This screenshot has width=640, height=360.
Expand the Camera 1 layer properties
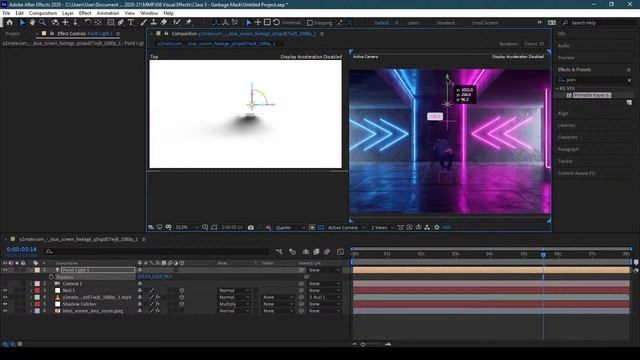coord(31,283)
